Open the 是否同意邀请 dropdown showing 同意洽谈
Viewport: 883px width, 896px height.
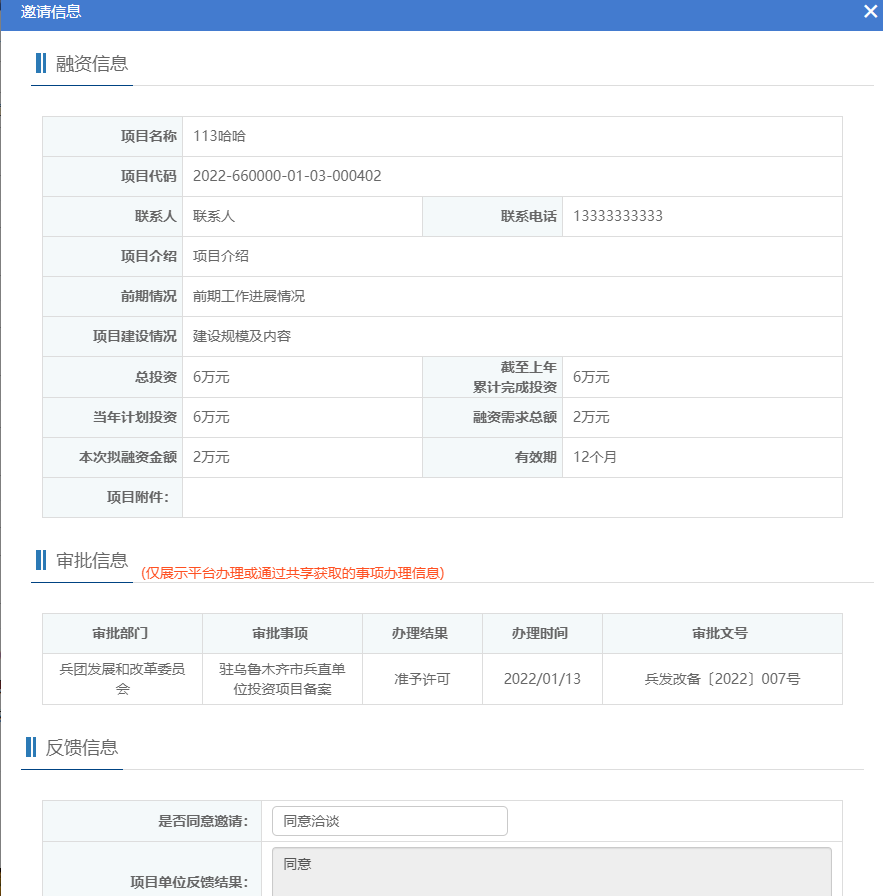[x=389, y=821]
